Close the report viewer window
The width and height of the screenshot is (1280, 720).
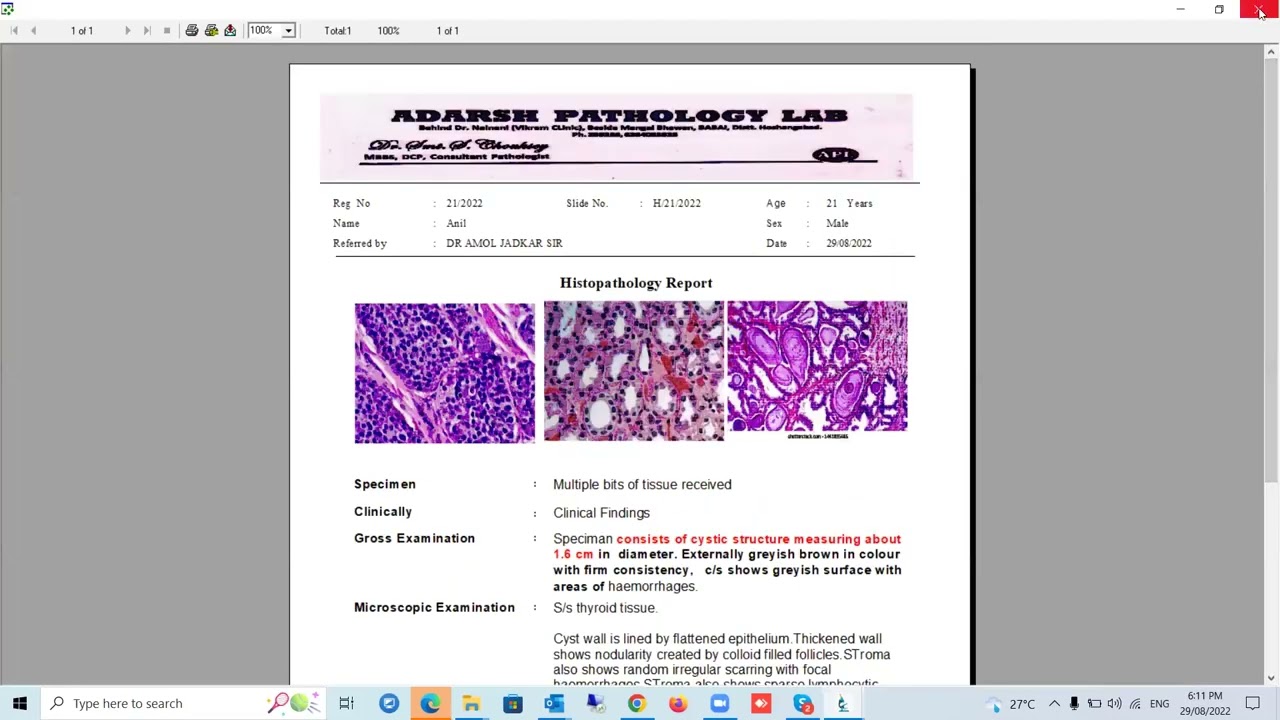[1259, 9]
